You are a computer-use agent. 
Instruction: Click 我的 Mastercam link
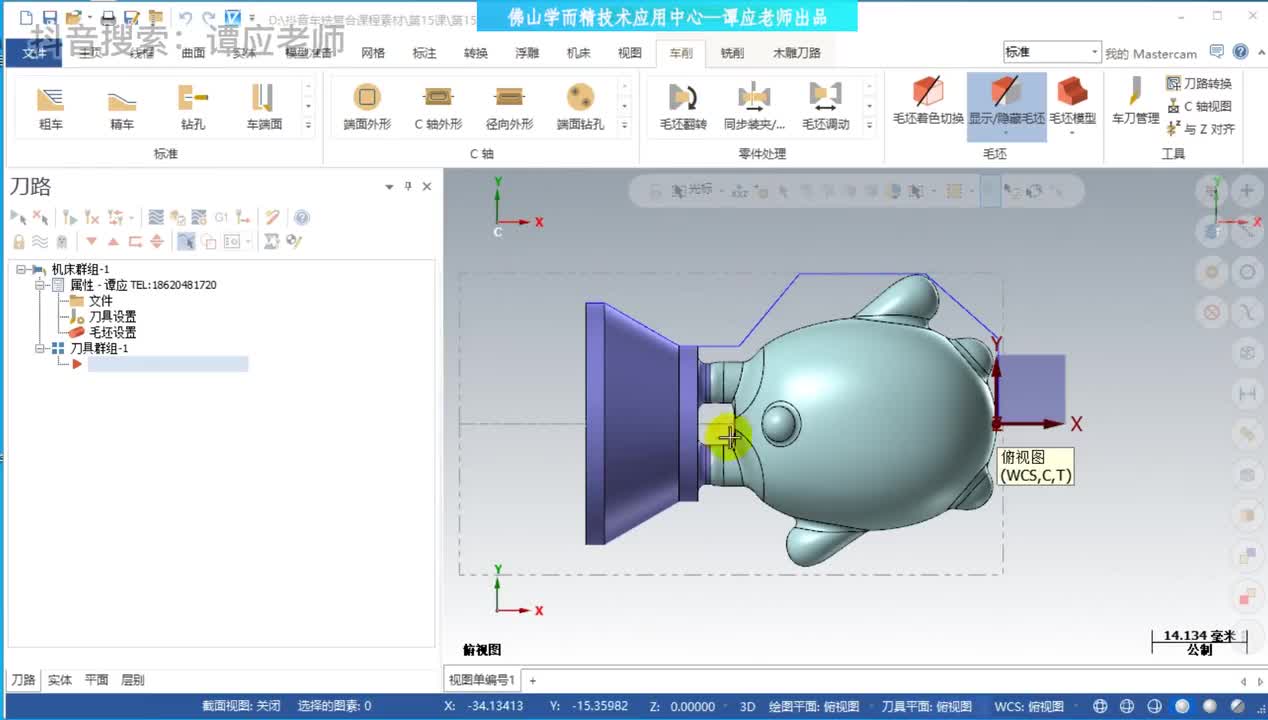point(1151,54)
